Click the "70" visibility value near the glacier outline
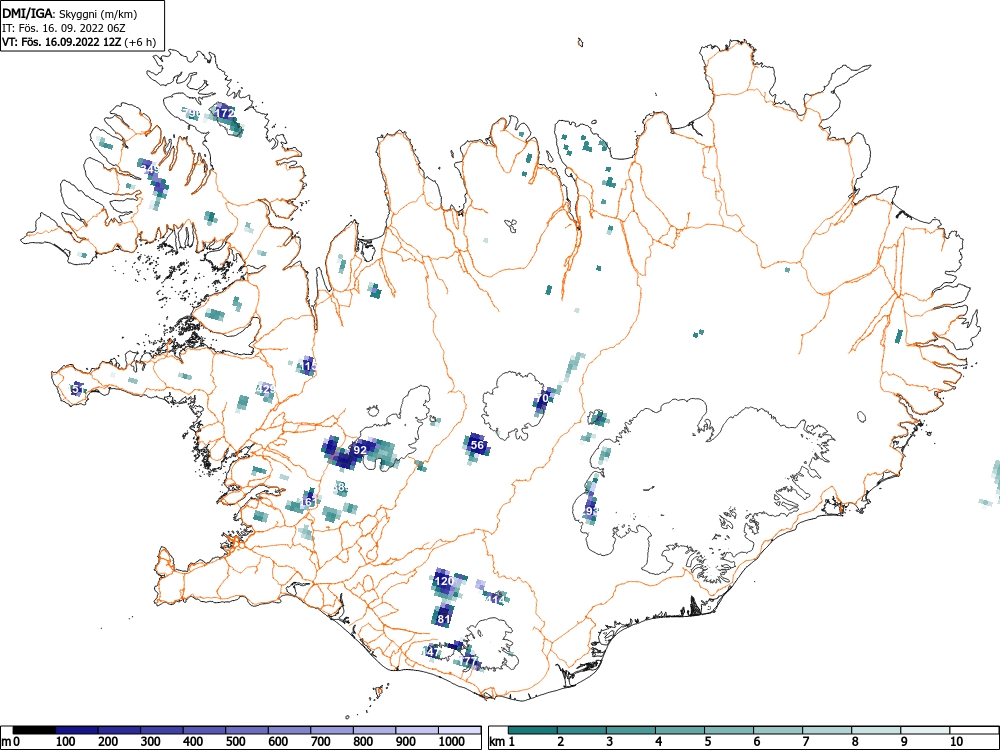The width and height of the screenshot is (1000, 750). pos(543,399)
